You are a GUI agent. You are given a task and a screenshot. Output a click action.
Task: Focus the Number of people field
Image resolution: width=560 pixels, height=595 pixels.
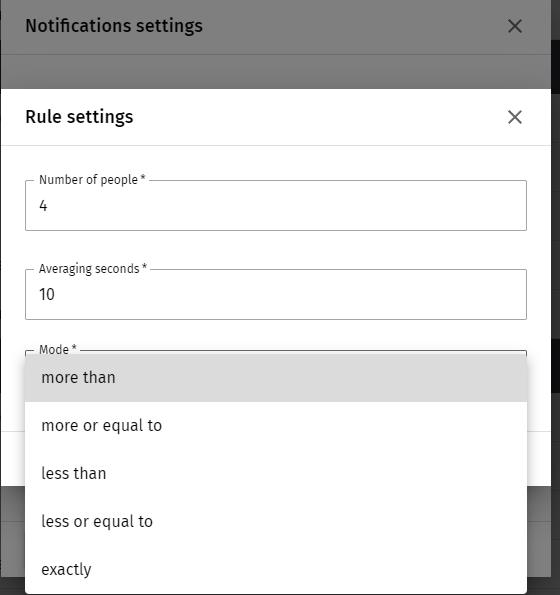pos(276,205)
